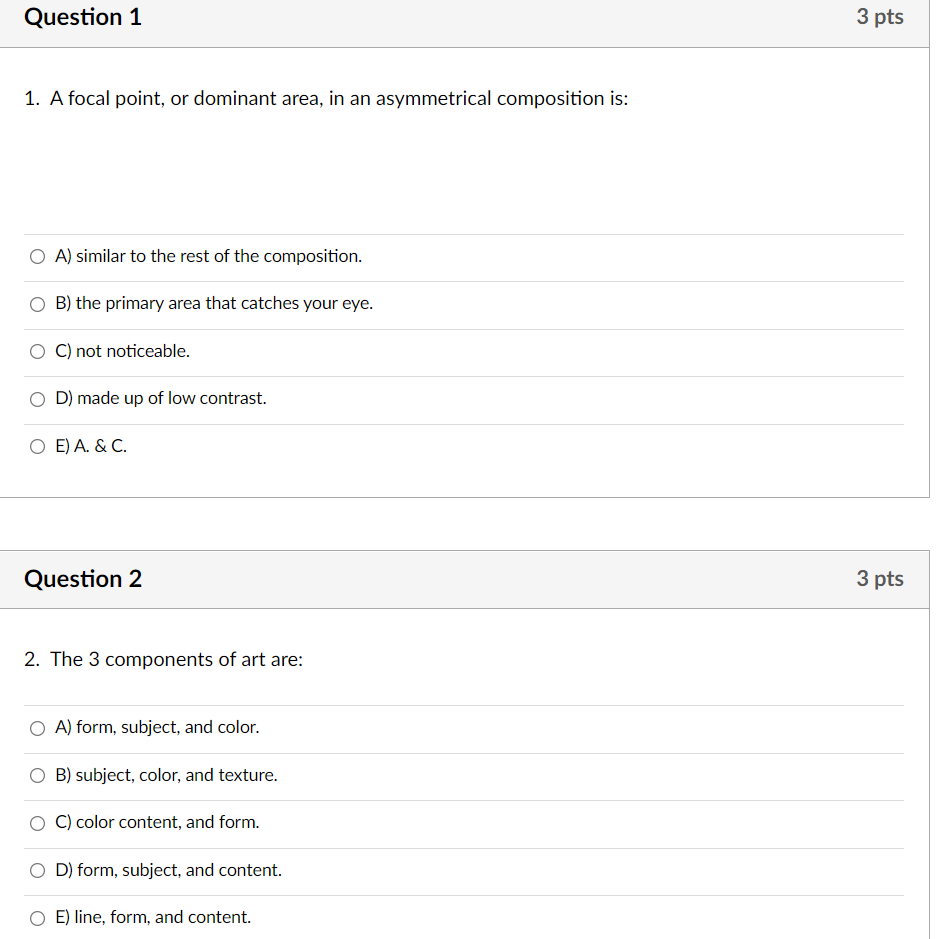Click the 3 pts label for Question 1
The width and height of the screenshot is (950, 939).
click(x=880, y=17)
